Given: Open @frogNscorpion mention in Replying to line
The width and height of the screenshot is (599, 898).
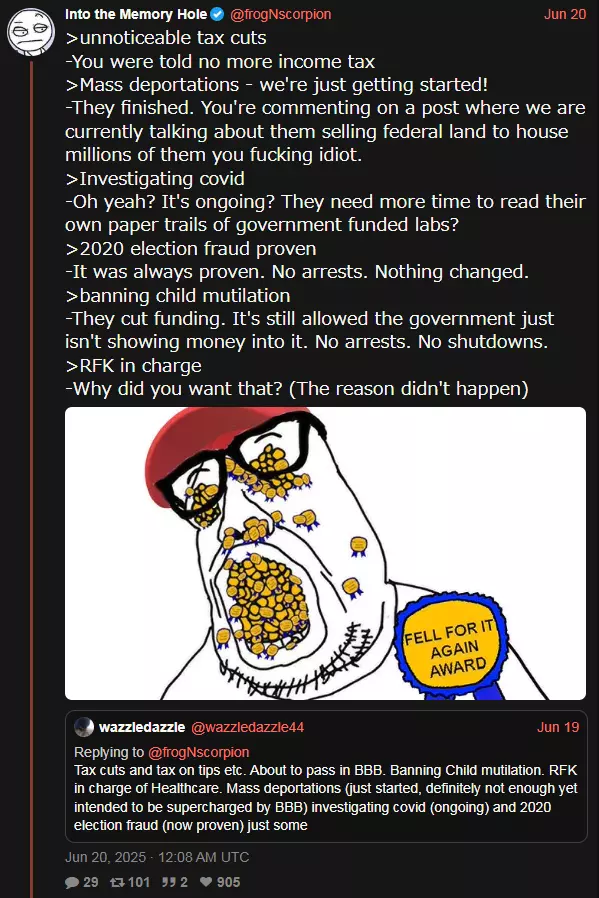Looking at the screenshot, I should 199,752.
